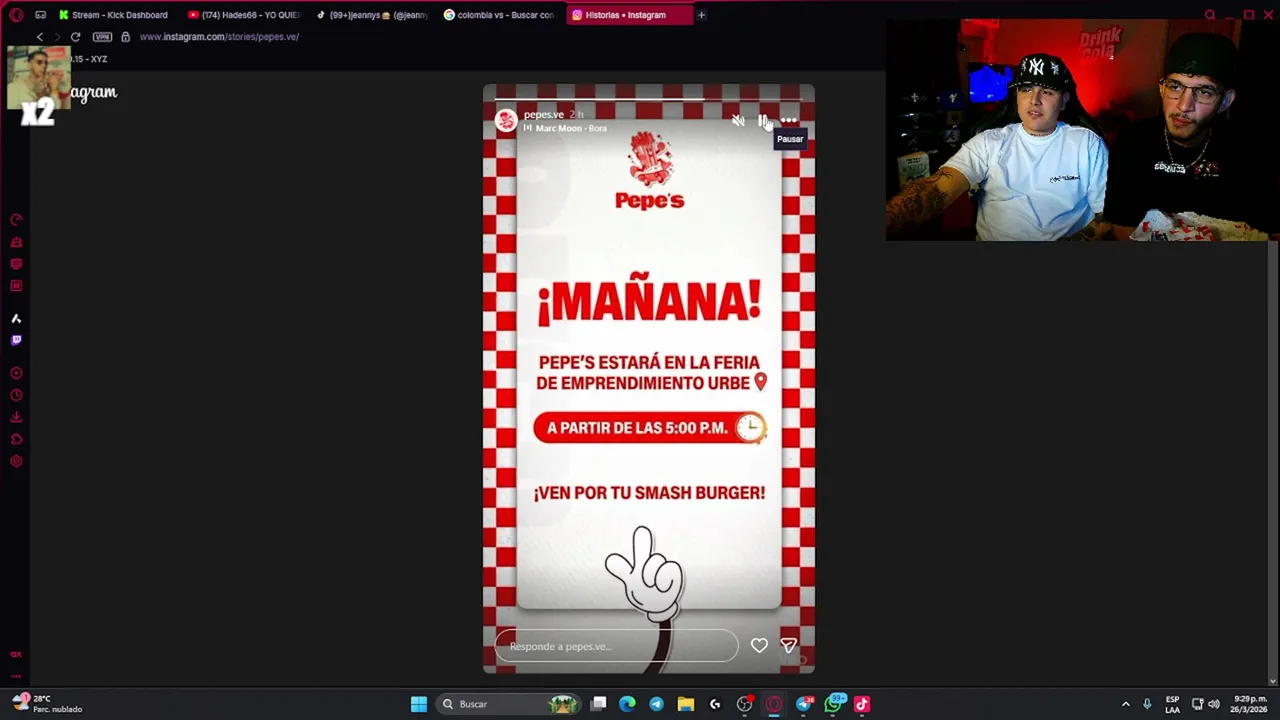
Task: Open volume control in system tray
Action: point(1213,704)
